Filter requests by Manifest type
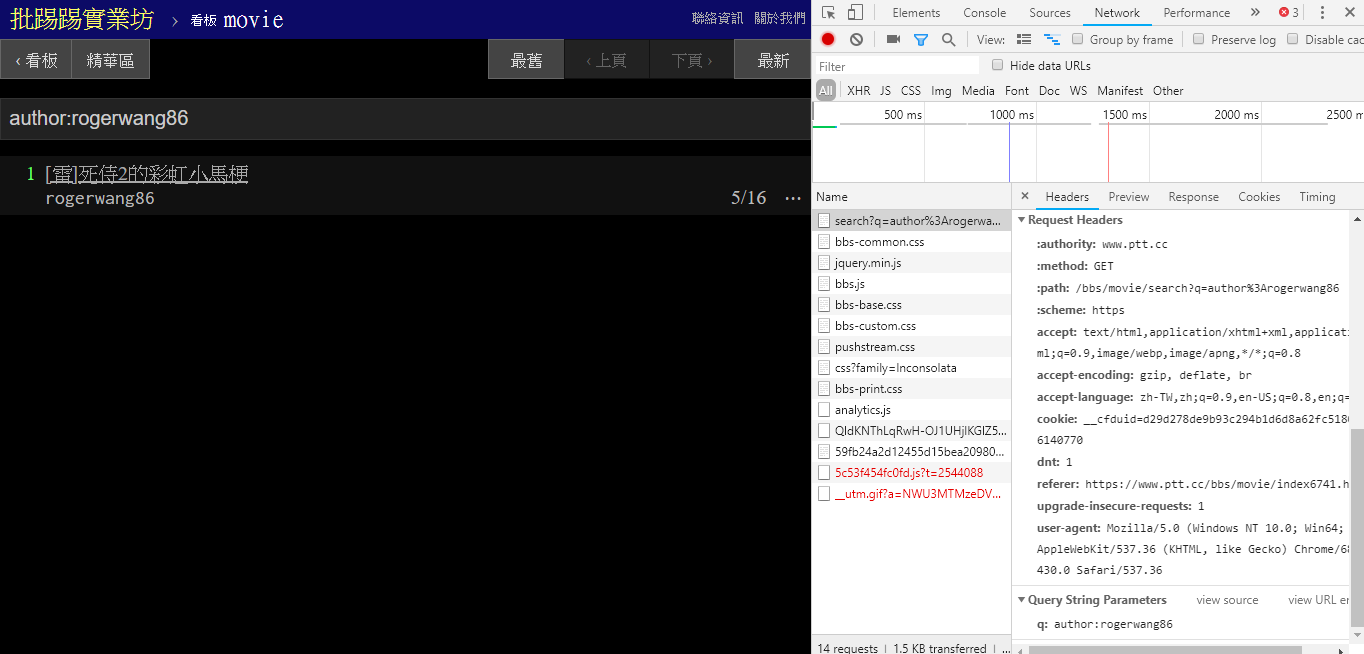 point(1120,91)
